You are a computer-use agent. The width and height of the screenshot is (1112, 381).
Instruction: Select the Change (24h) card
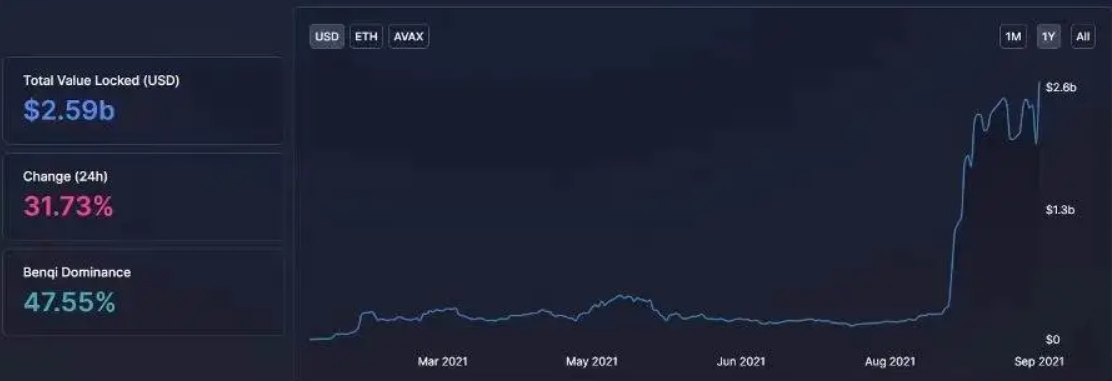tap(143, 197)
